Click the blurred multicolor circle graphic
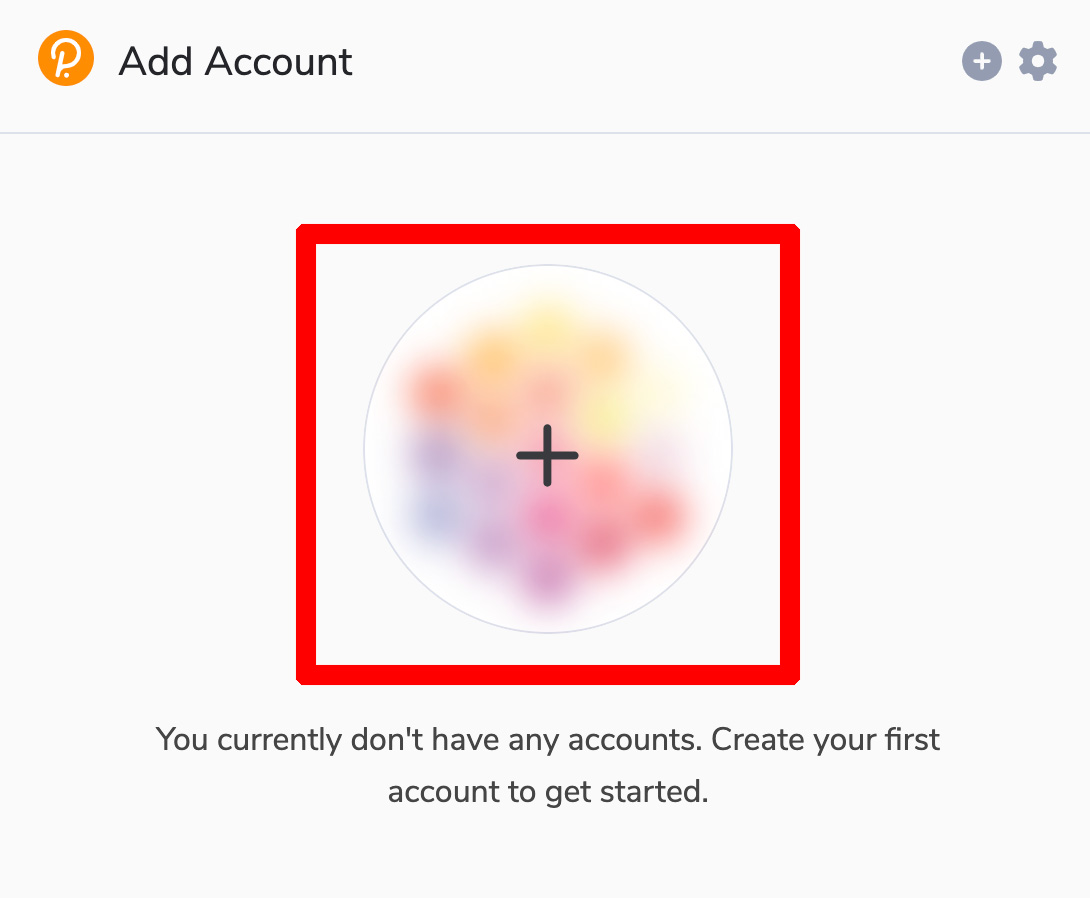 (x=548, y=449)
